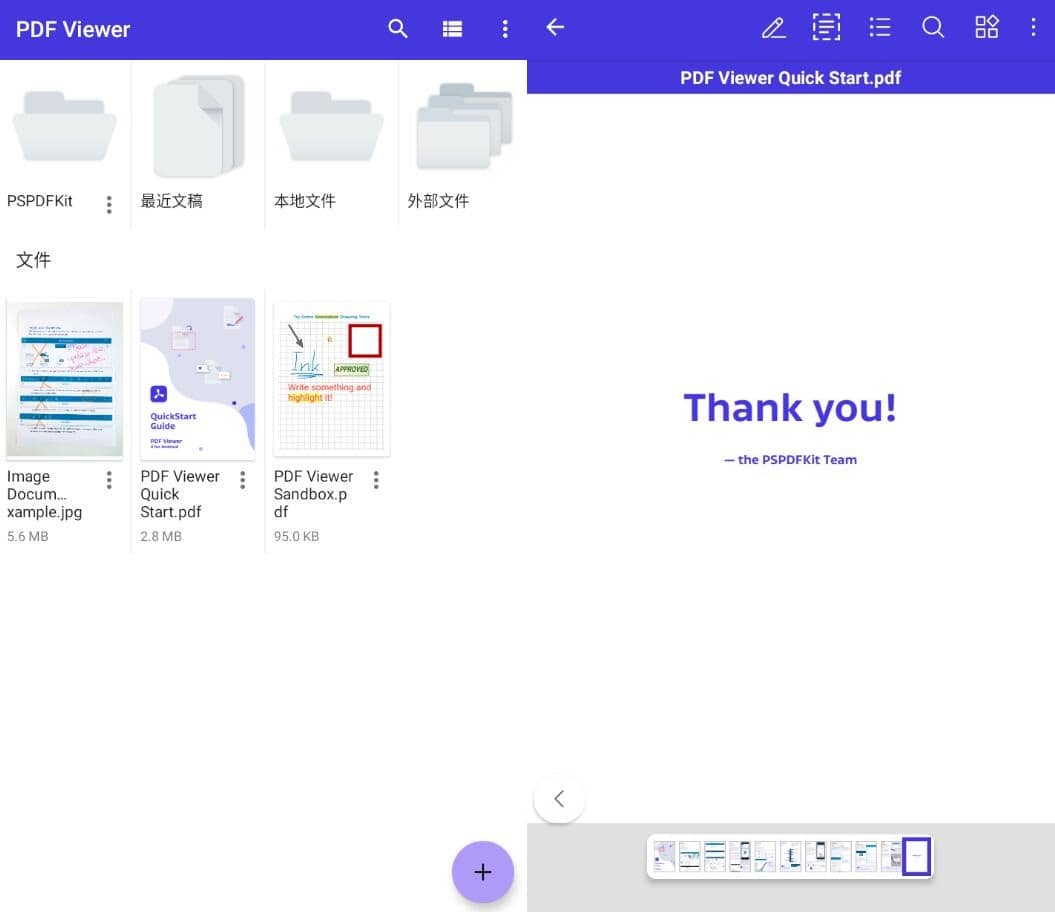Open the PSPDFKit folder
Screen dimensions: 1055x912
[x=65, y=130]
